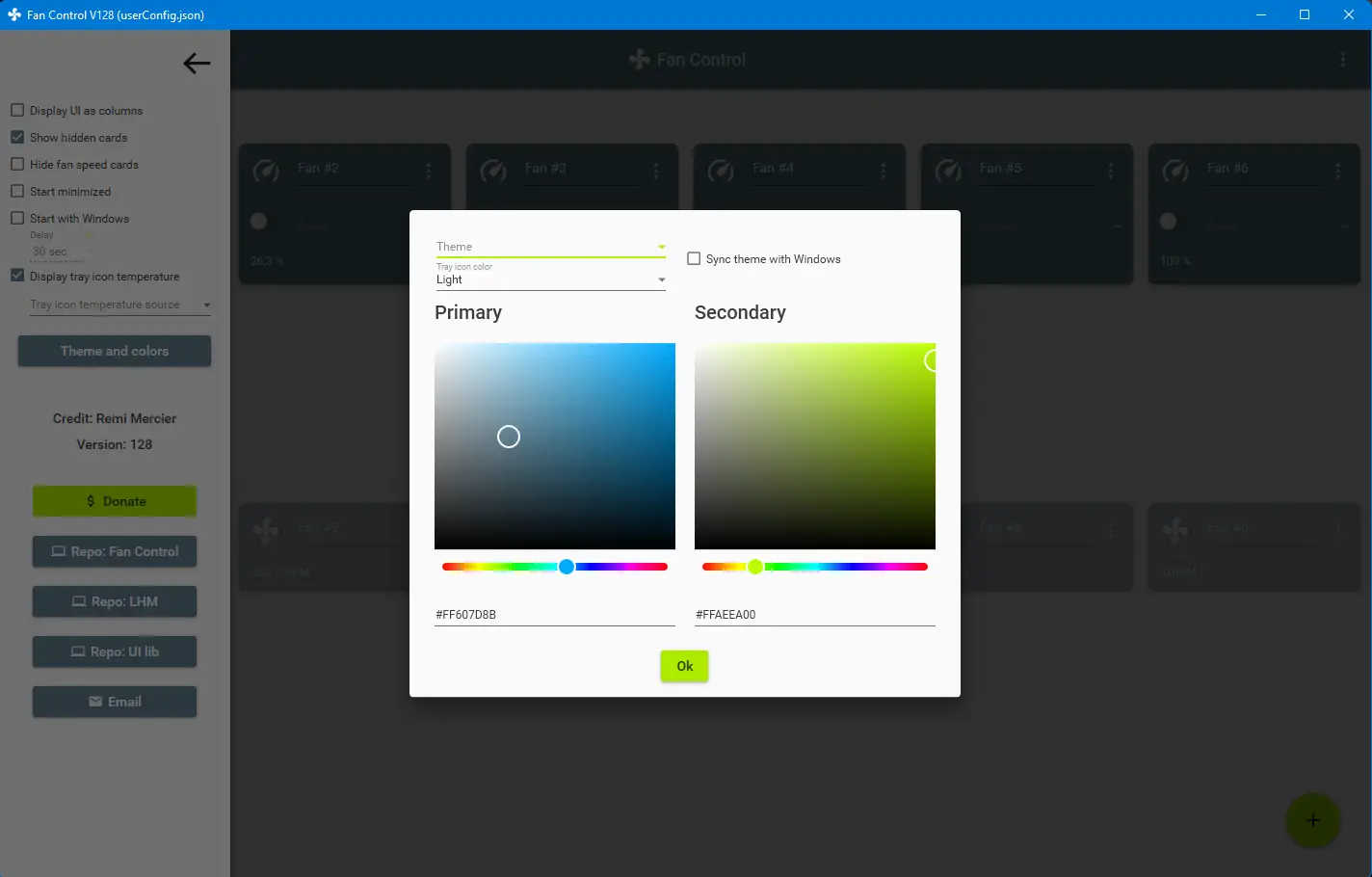Click the gauge icon on the Fan #4 card

pyautogui.click(x=721, y=171)
